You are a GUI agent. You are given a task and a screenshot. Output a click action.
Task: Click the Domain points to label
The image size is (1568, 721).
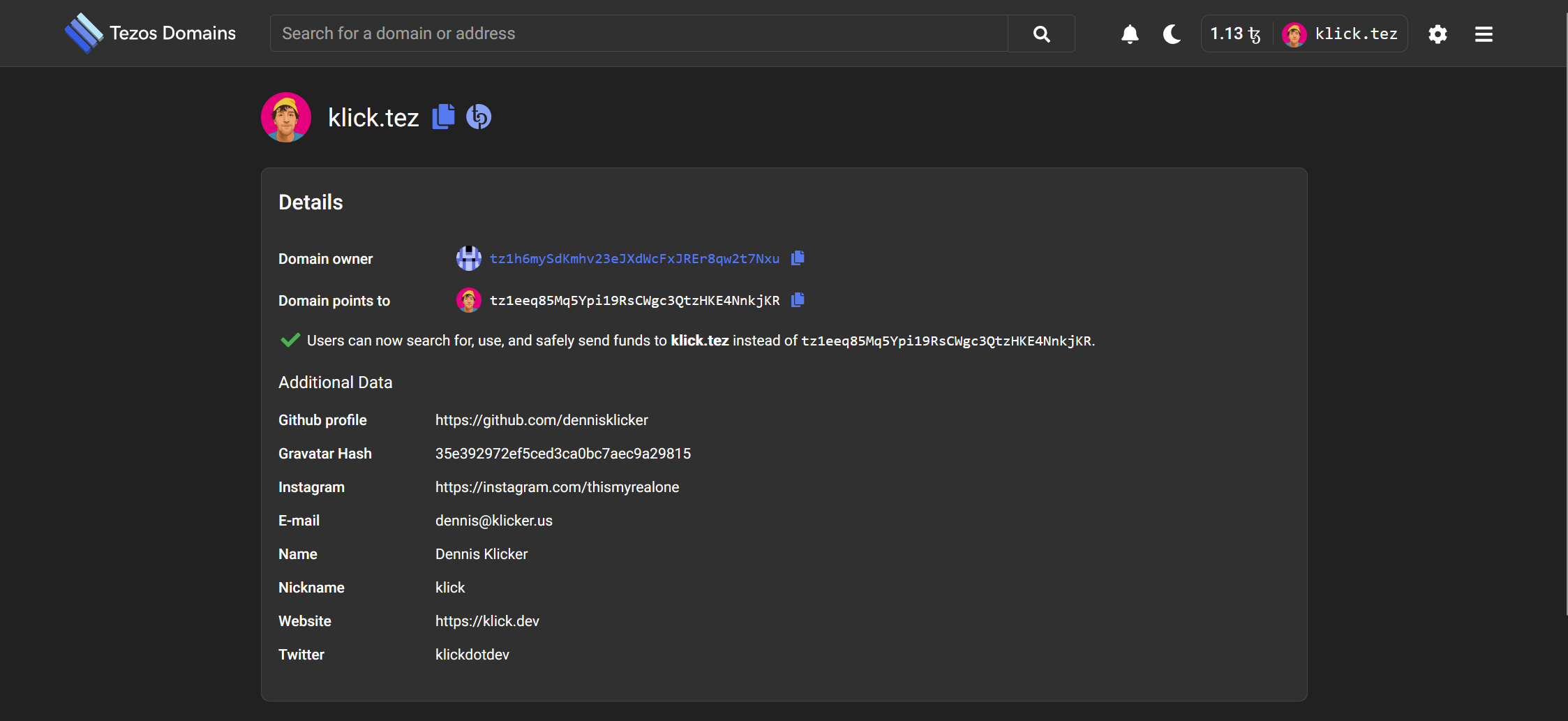334,301
